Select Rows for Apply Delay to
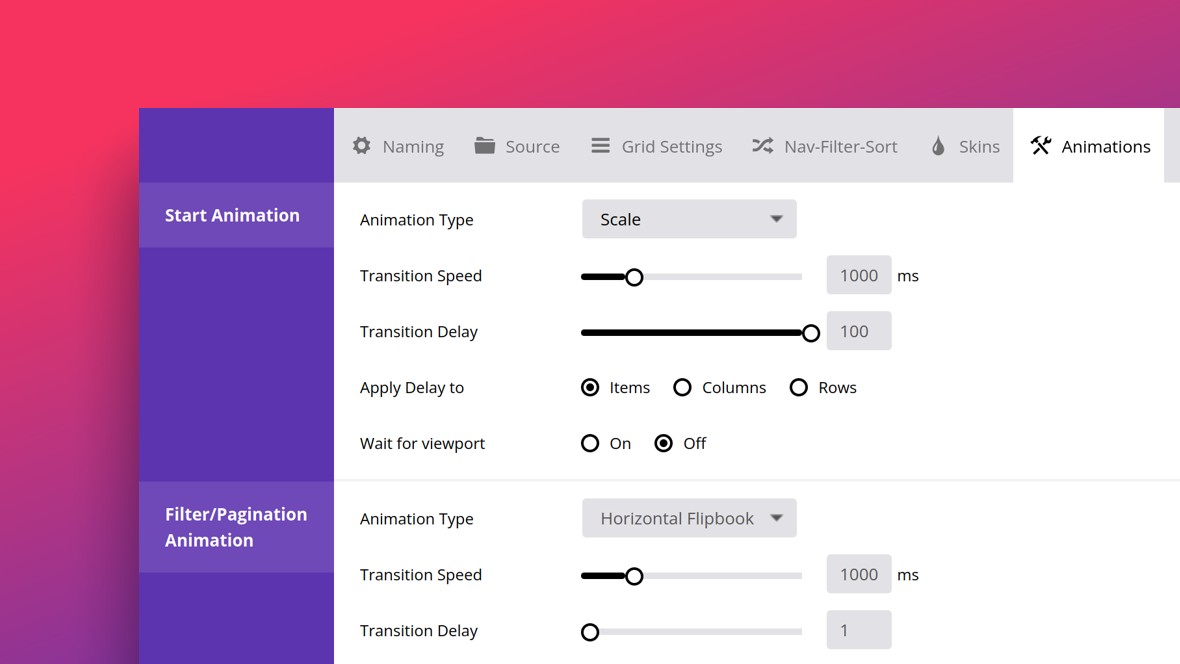 798,388
